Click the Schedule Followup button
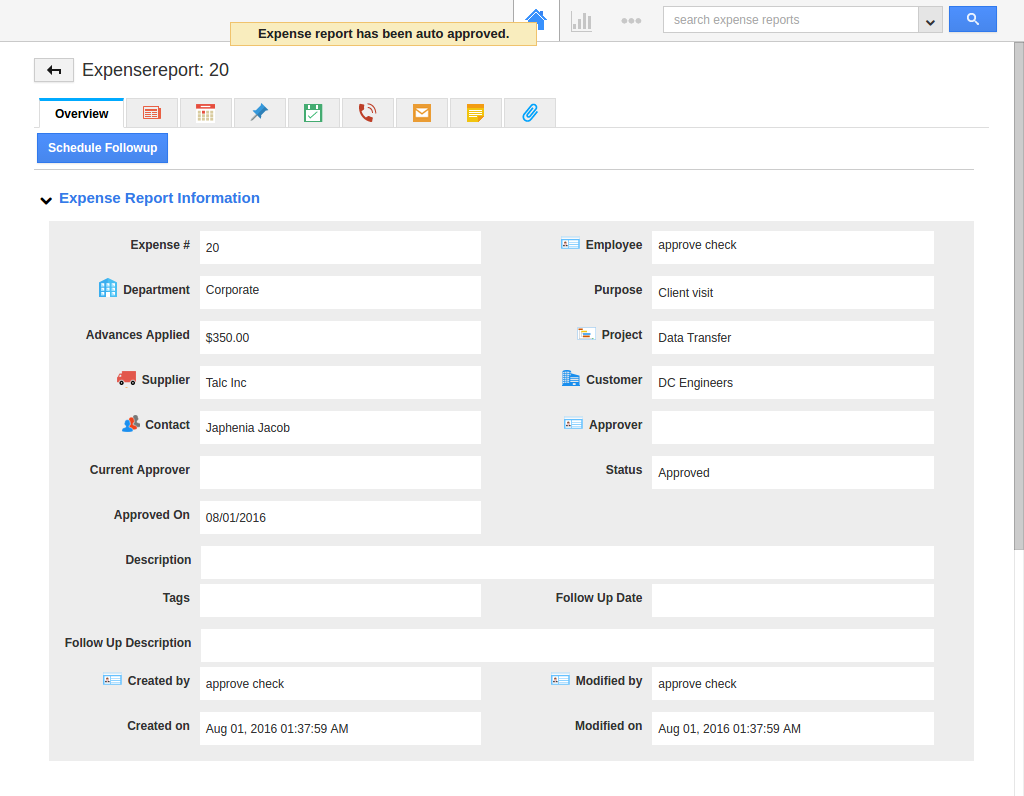Screen dimensions: 1024x796 tap(103, 148)
